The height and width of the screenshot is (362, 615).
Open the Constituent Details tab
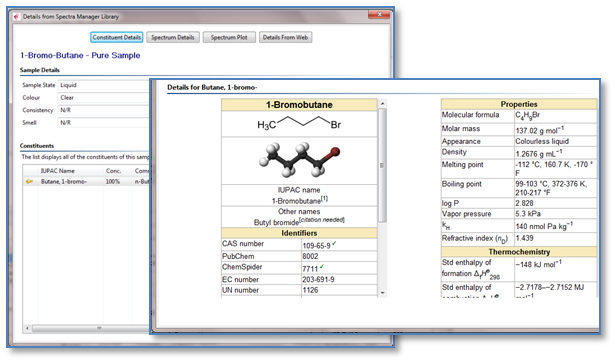[x=116, y=37]
